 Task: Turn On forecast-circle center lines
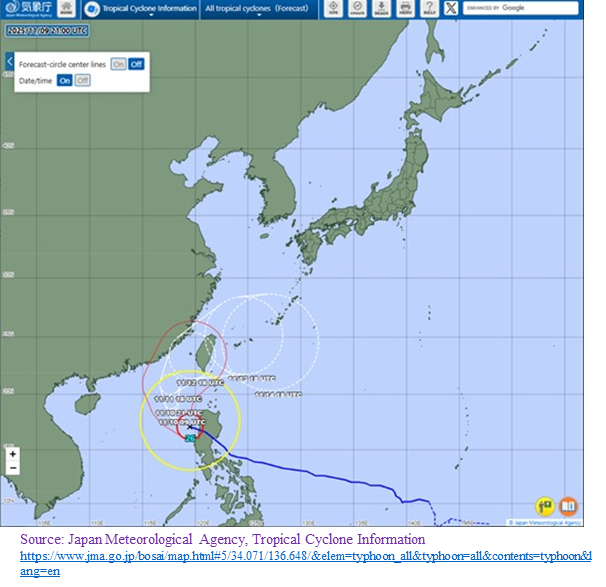pos(118,64)
